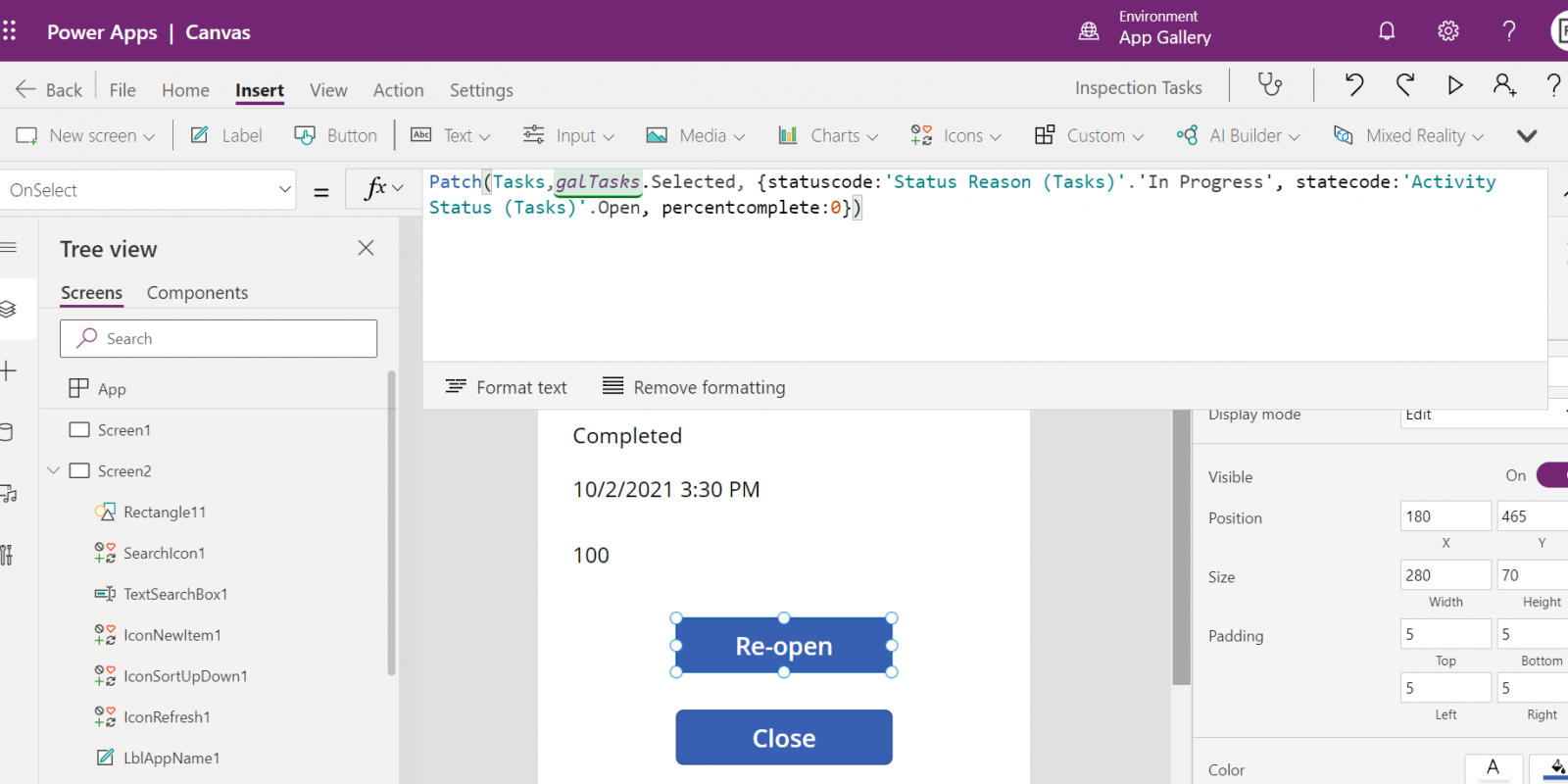The height and width of the screenshot is (784, 1568).
Task: Insert a Label control
Action: (x=226, y=135)
